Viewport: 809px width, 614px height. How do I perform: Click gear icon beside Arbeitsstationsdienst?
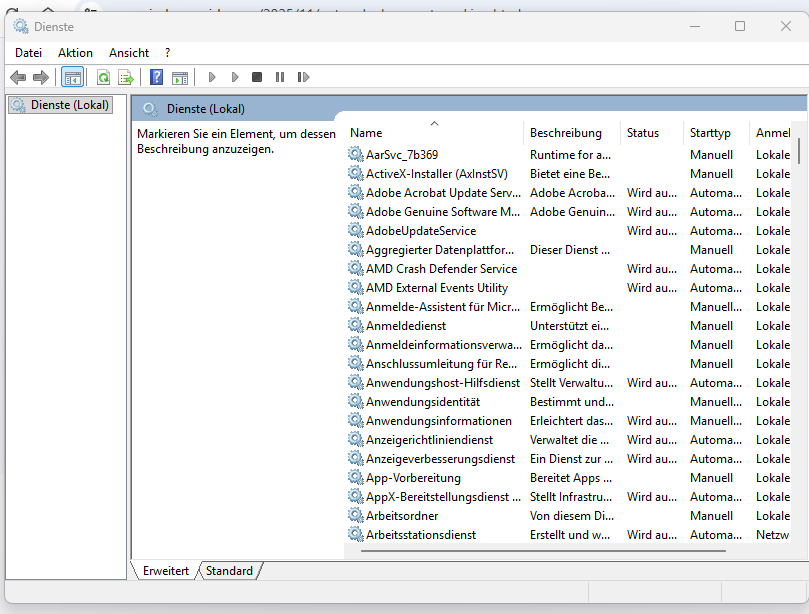pyautogui.click(x=355, y=534)
